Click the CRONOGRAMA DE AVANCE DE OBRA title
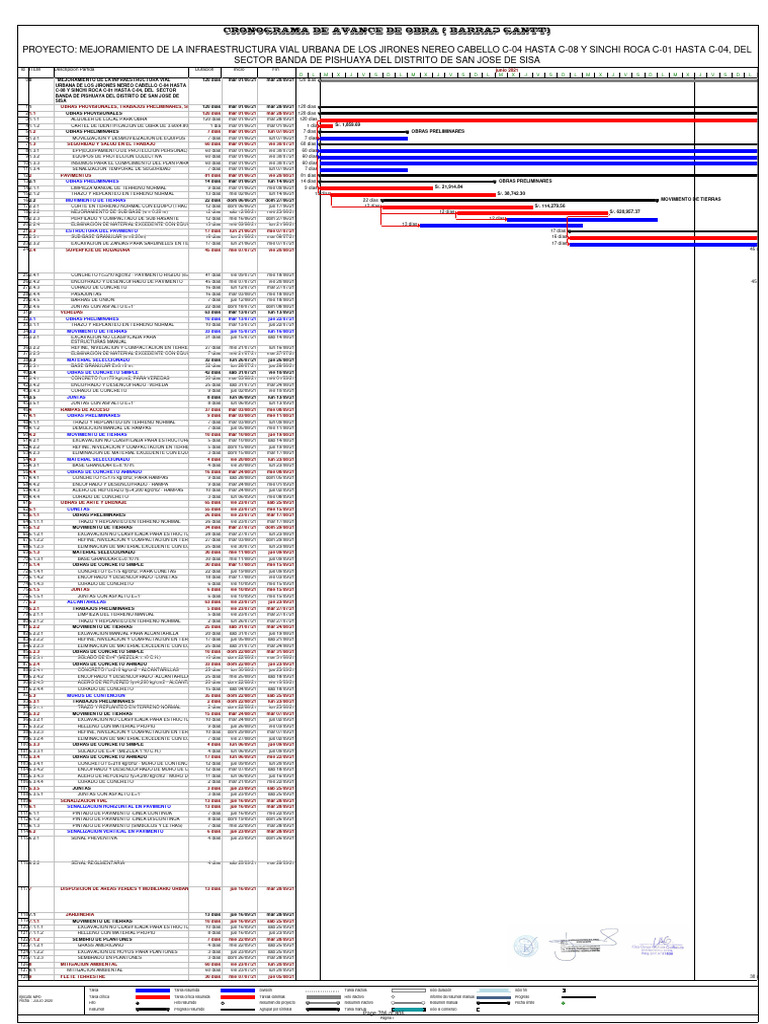Screen dimensions: 768x1024 click(387, 31)
